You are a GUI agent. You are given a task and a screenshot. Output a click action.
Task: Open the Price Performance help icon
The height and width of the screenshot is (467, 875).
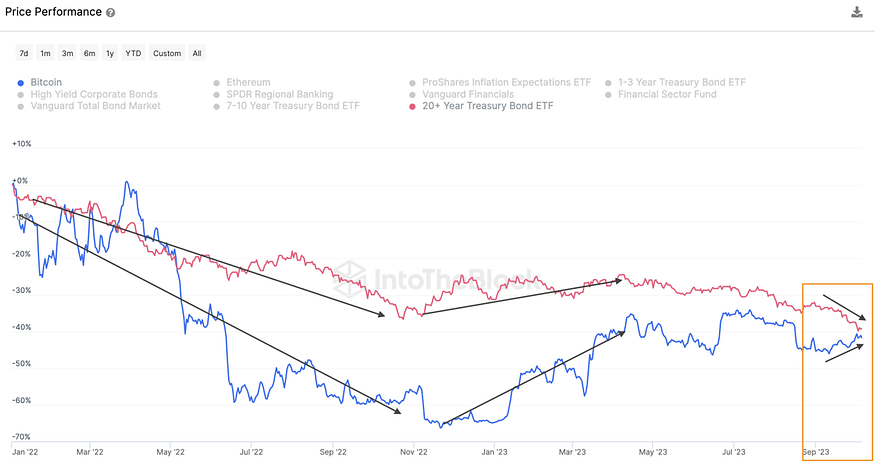click(x=110, y=13)
